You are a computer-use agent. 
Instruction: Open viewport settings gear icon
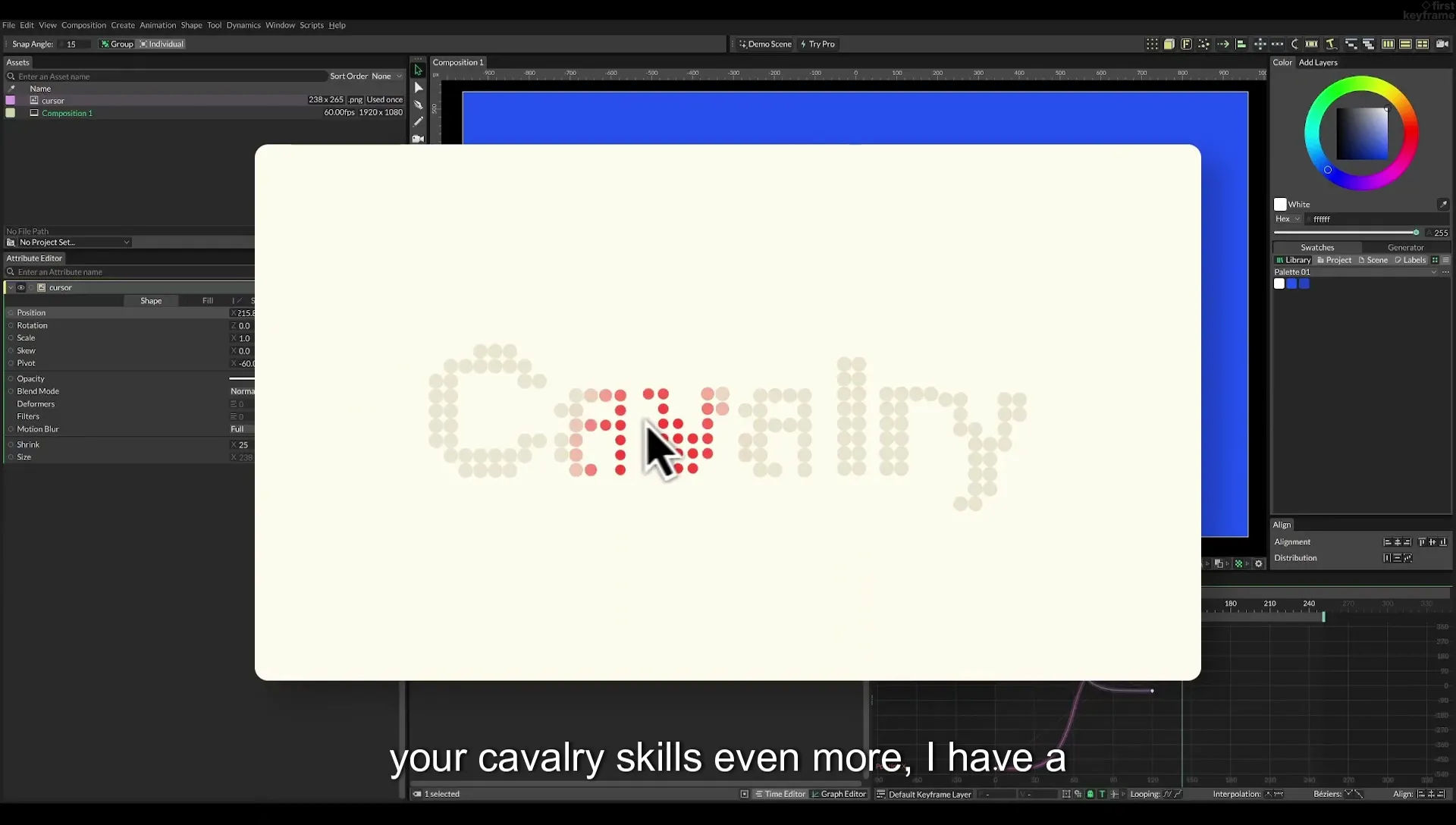1259,563
